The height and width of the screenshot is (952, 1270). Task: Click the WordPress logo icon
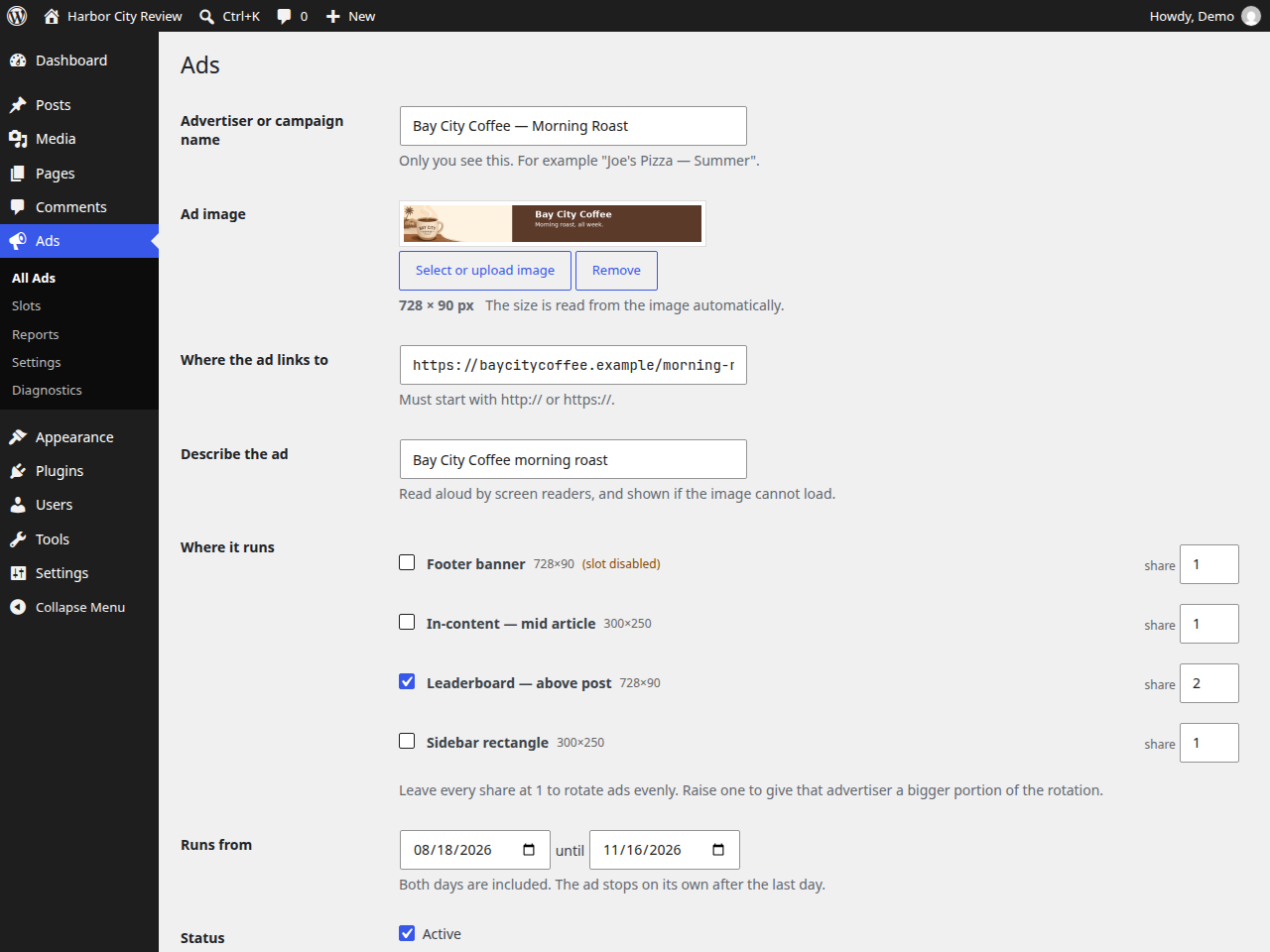(17, 16)
